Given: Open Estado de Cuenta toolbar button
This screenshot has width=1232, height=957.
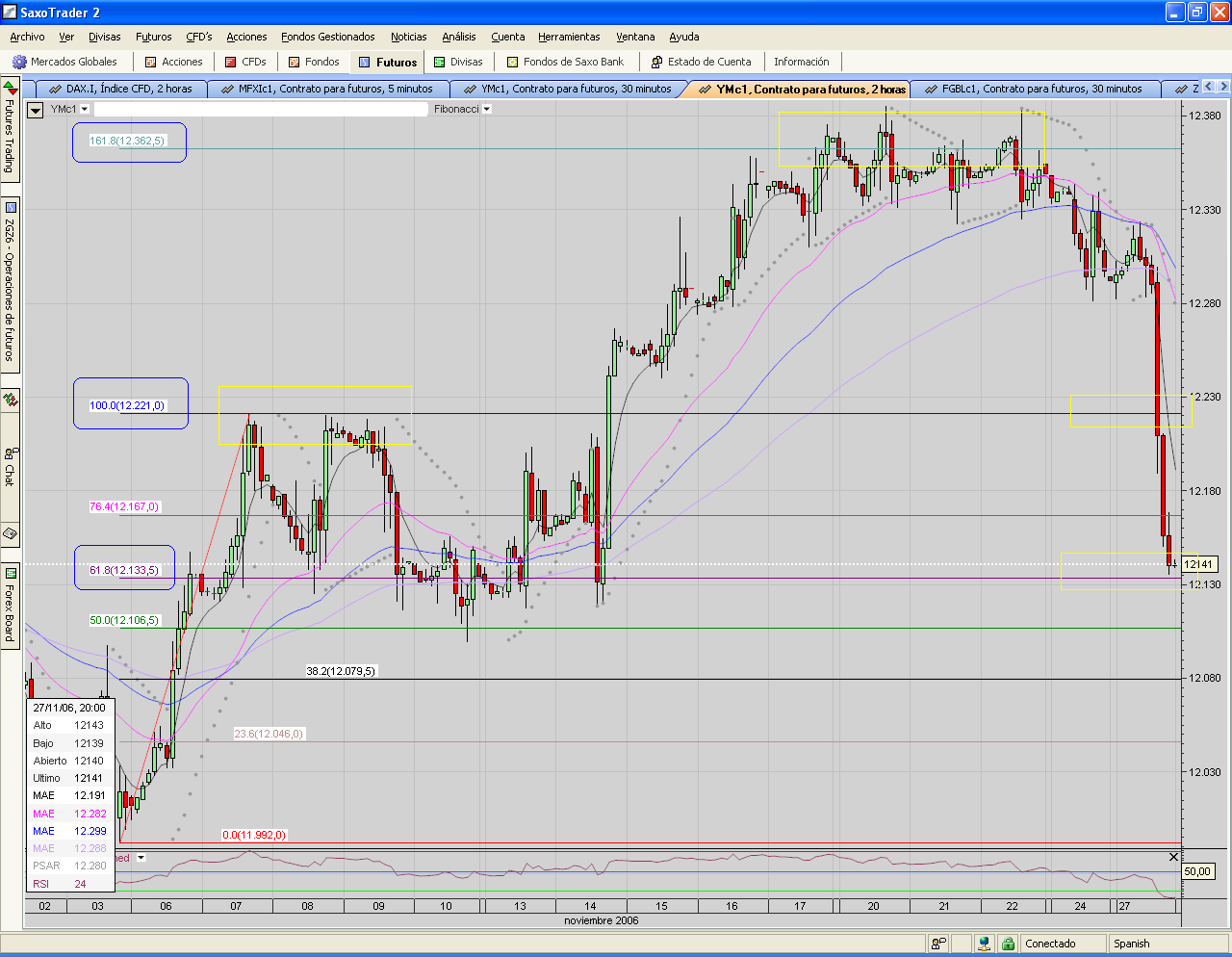Looking at the screenshot, I should (x=701, y=62).
